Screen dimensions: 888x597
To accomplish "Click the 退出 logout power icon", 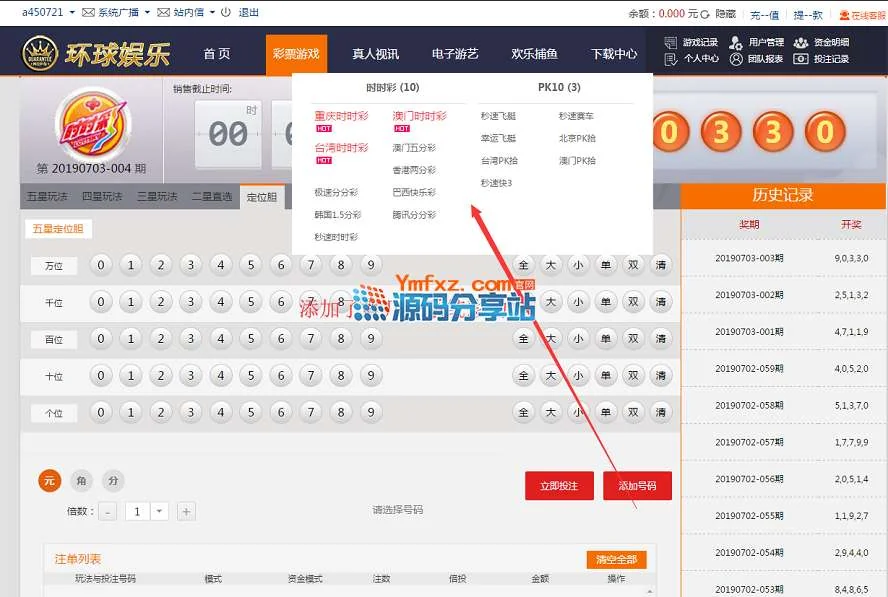I will click(224, 13).
